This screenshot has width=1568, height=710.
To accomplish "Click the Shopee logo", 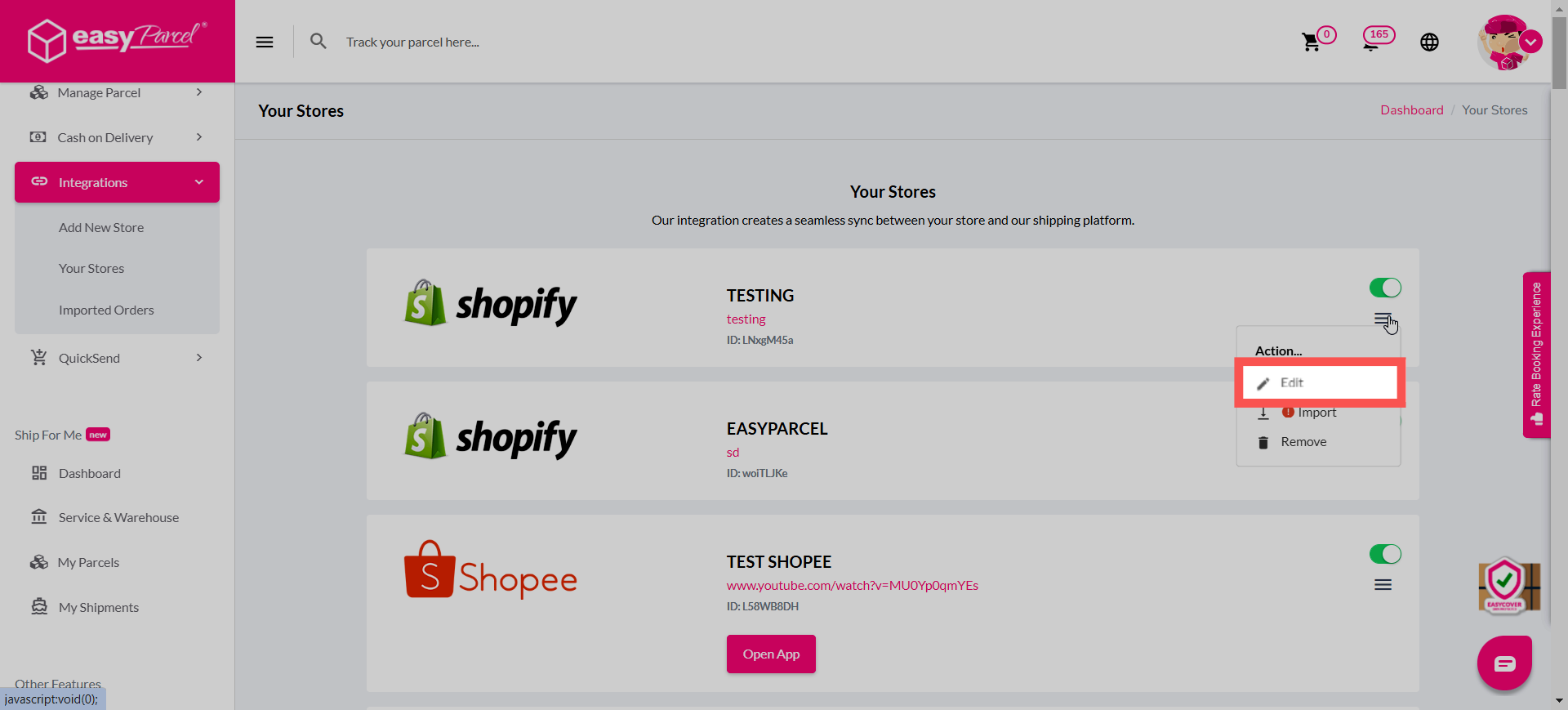I will point(491,570).
